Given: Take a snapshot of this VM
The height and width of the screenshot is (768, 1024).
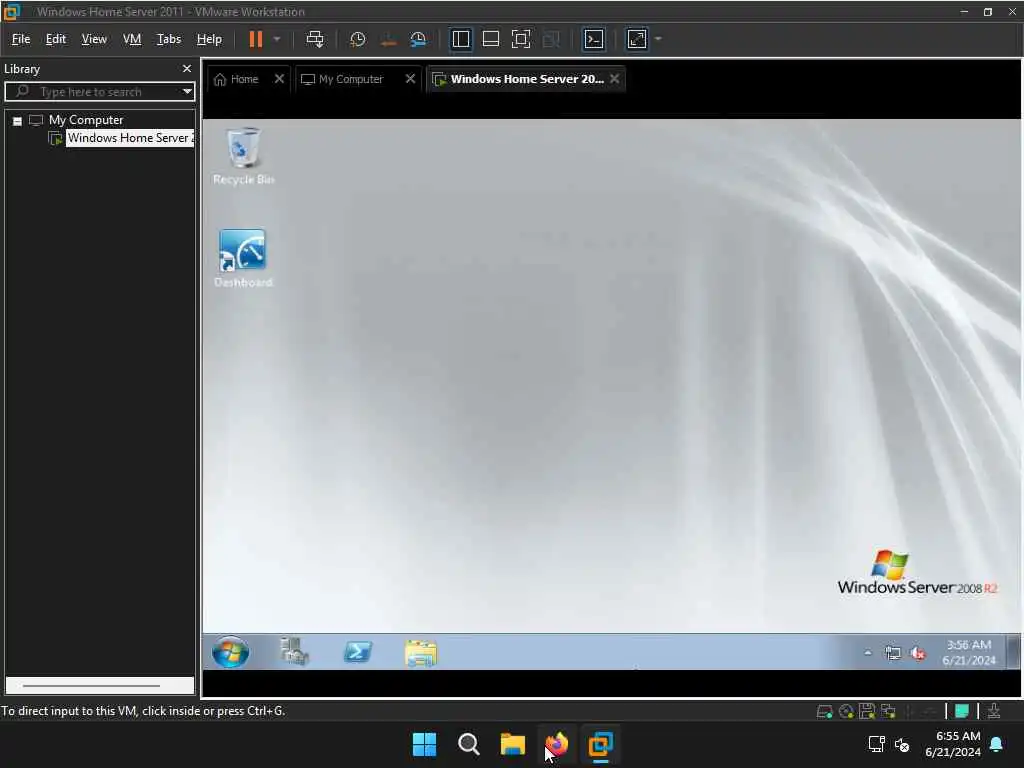Looking at the screenshot, I should pos(357,39).
